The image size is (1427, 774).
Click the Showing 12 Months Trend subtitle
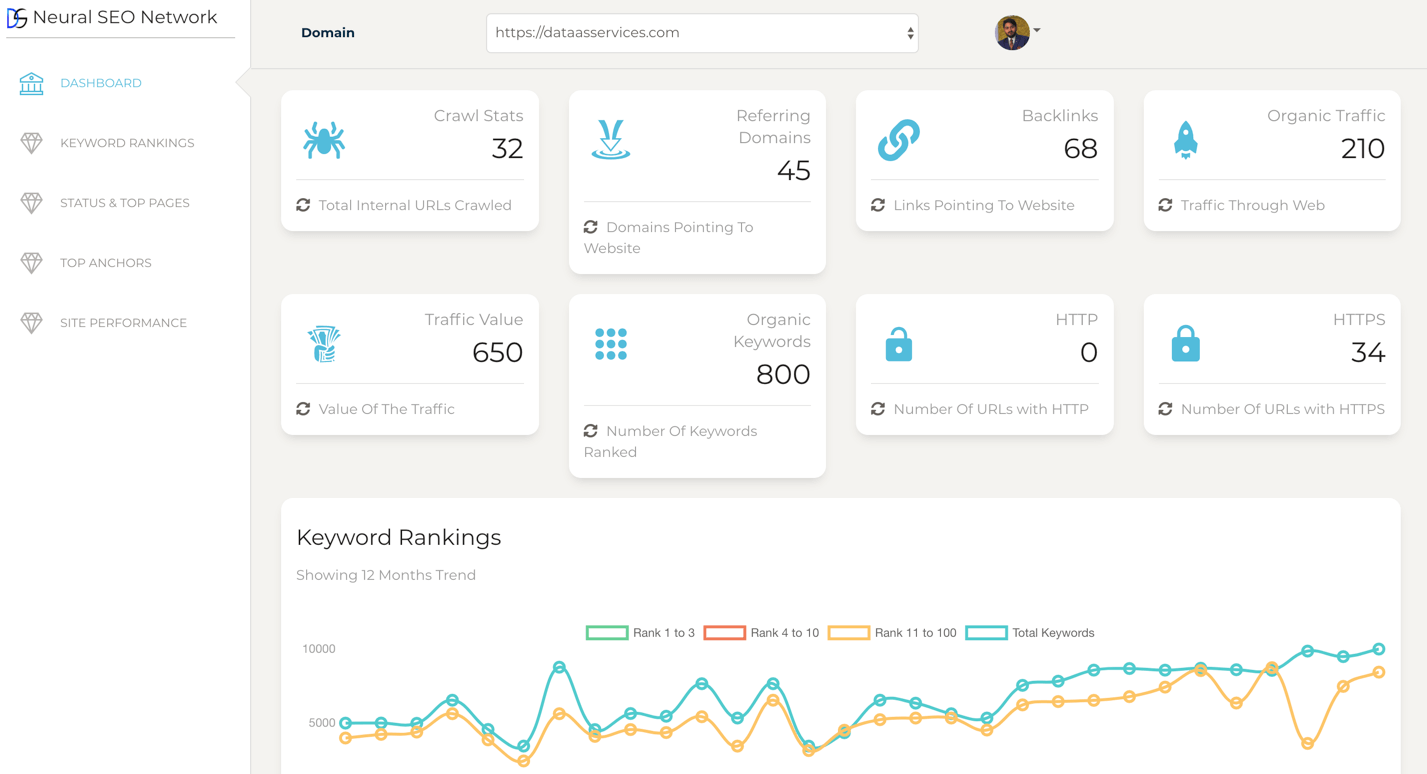click(386, 575)
